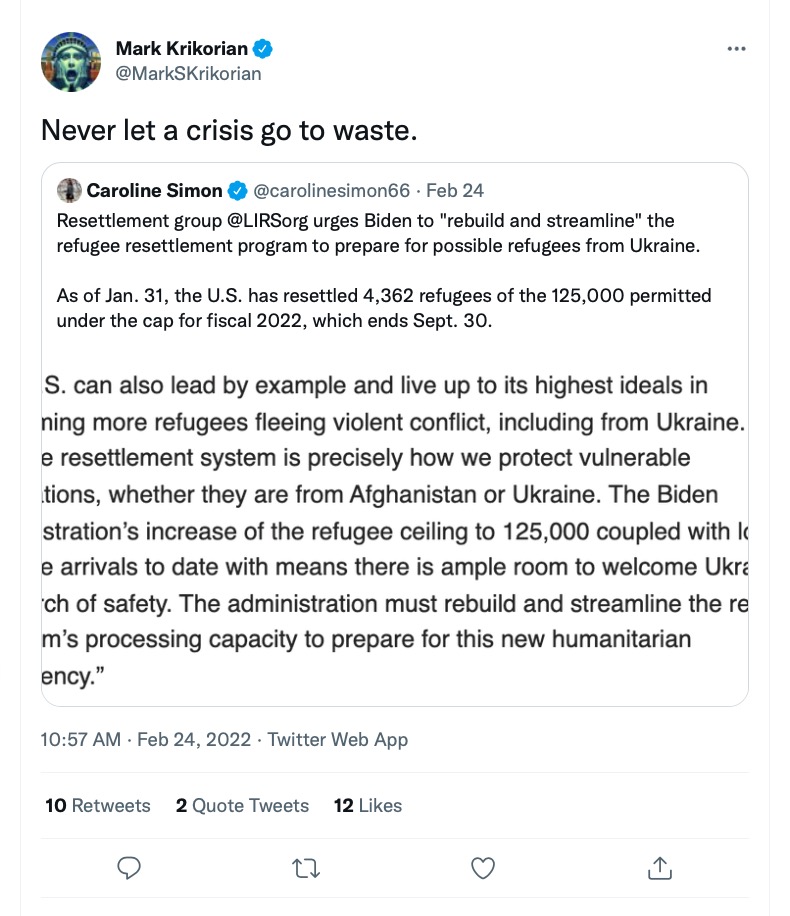Click Caroline Simon's small avatar
Viewport: 790px width, 916px height.
coord(69,190)
